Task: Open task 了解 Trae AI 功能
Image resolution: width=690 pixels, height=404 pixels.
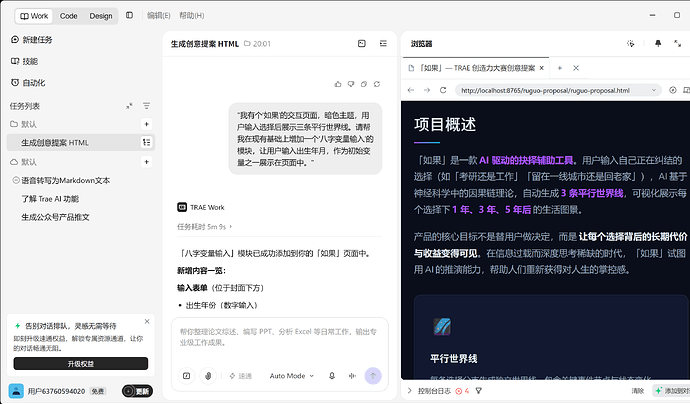Action: pos(50,199)
